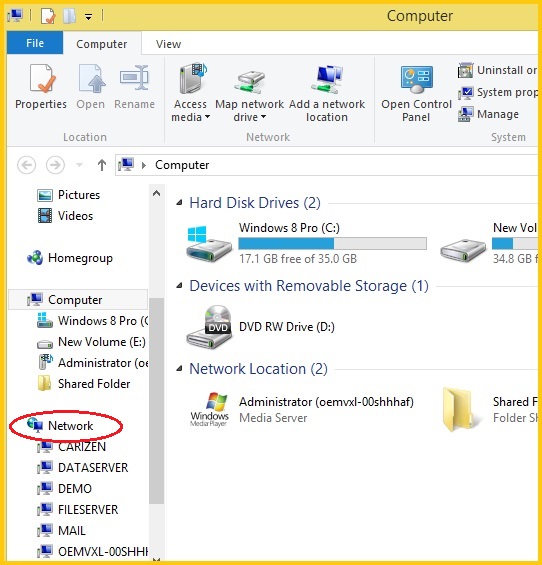The height and width of the screenshot is (565, 542).
Task: Open System properties from ribbon
Action: pyautogui.click(x=497, y=92)
